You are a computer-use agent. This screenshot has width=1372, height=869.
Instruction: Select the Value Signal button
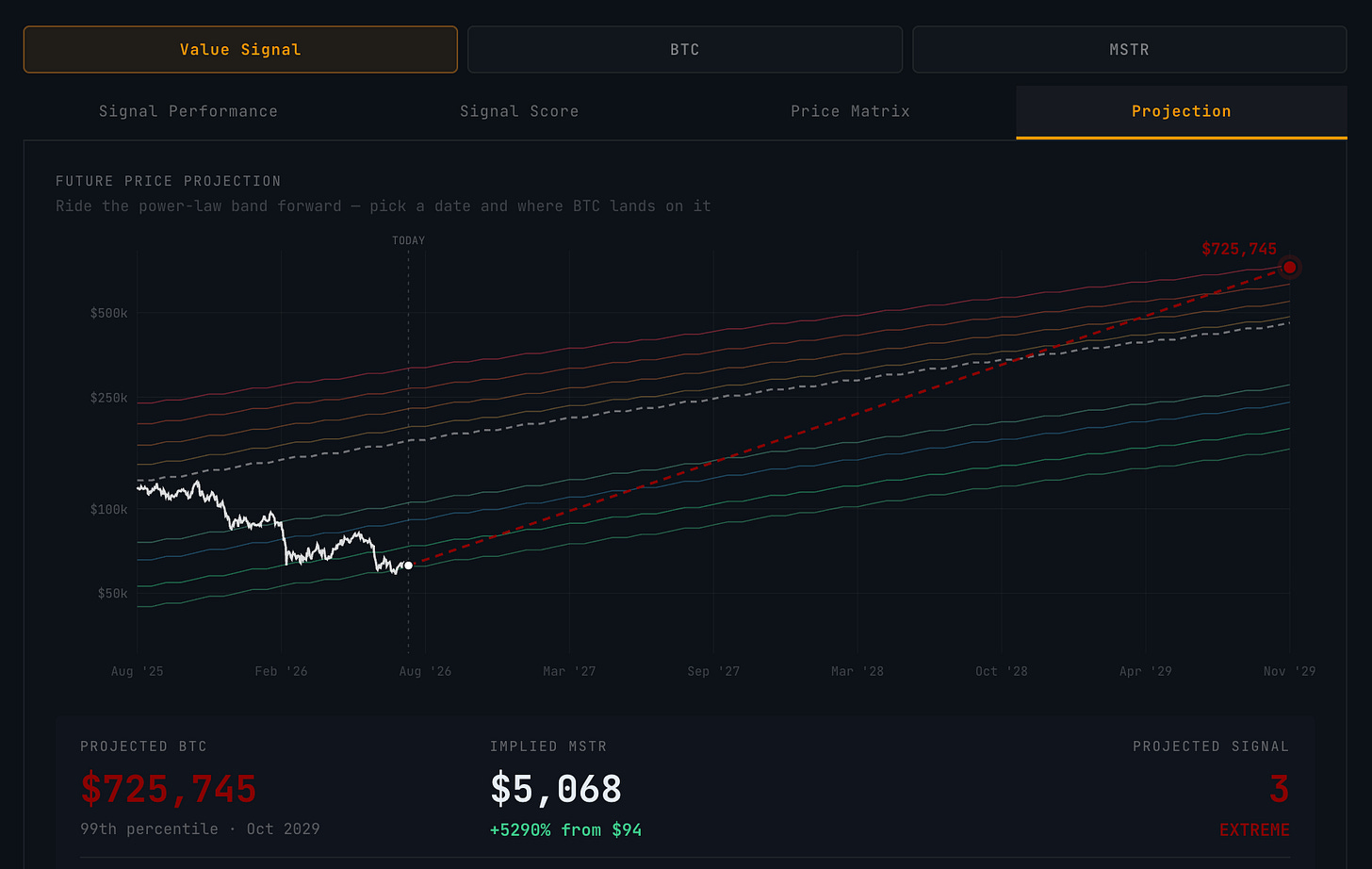tap(240, 49)
